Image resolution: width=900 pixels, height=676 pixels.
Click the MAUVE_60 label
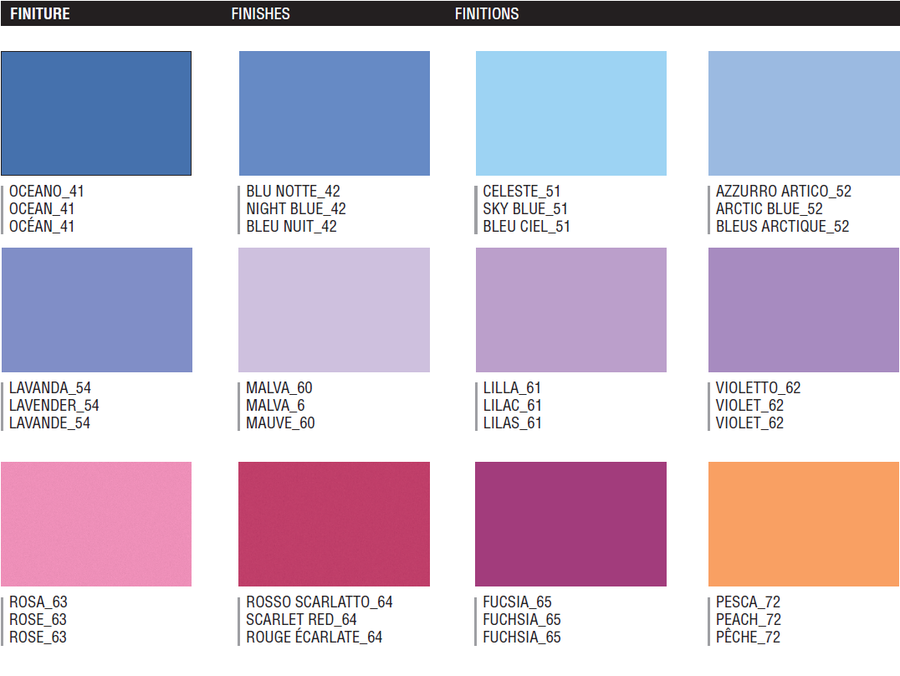pyautogui.click(x=281, y=423)
